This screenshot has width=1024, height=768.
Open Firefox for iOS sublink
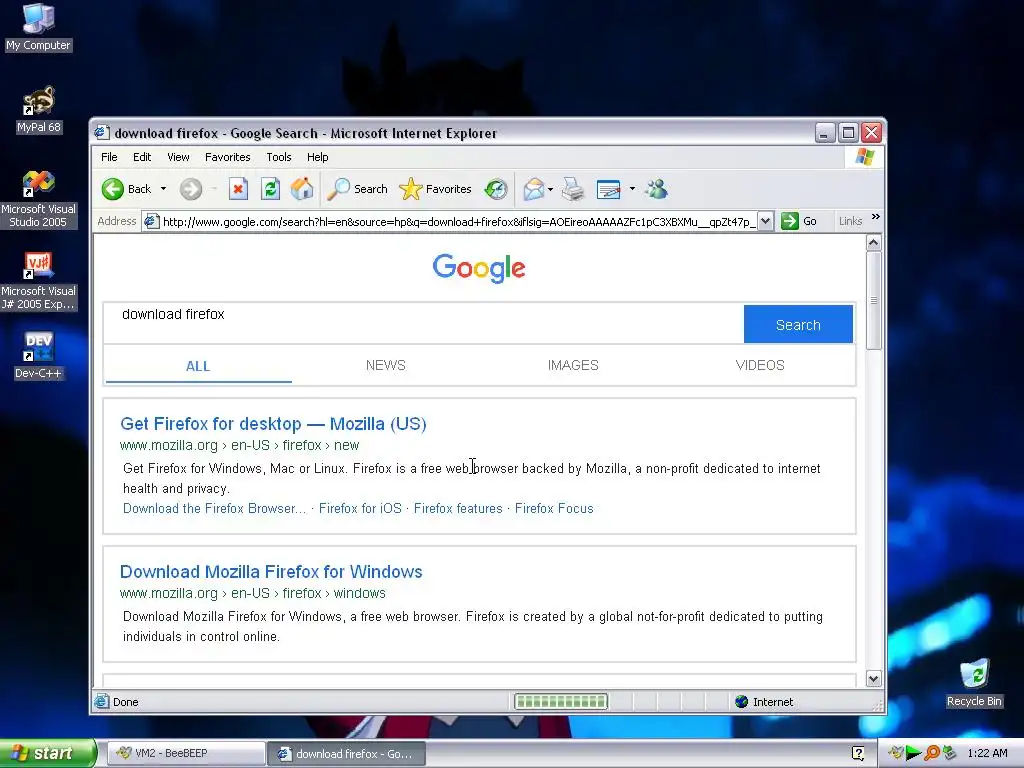(360, 509)
